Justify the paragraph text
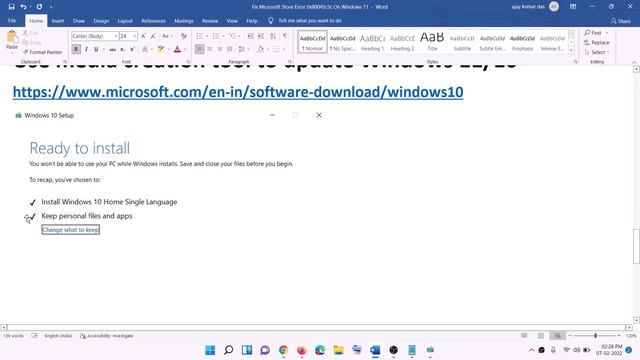Viewport: 640px width, 360px height. tap(229, 49)
